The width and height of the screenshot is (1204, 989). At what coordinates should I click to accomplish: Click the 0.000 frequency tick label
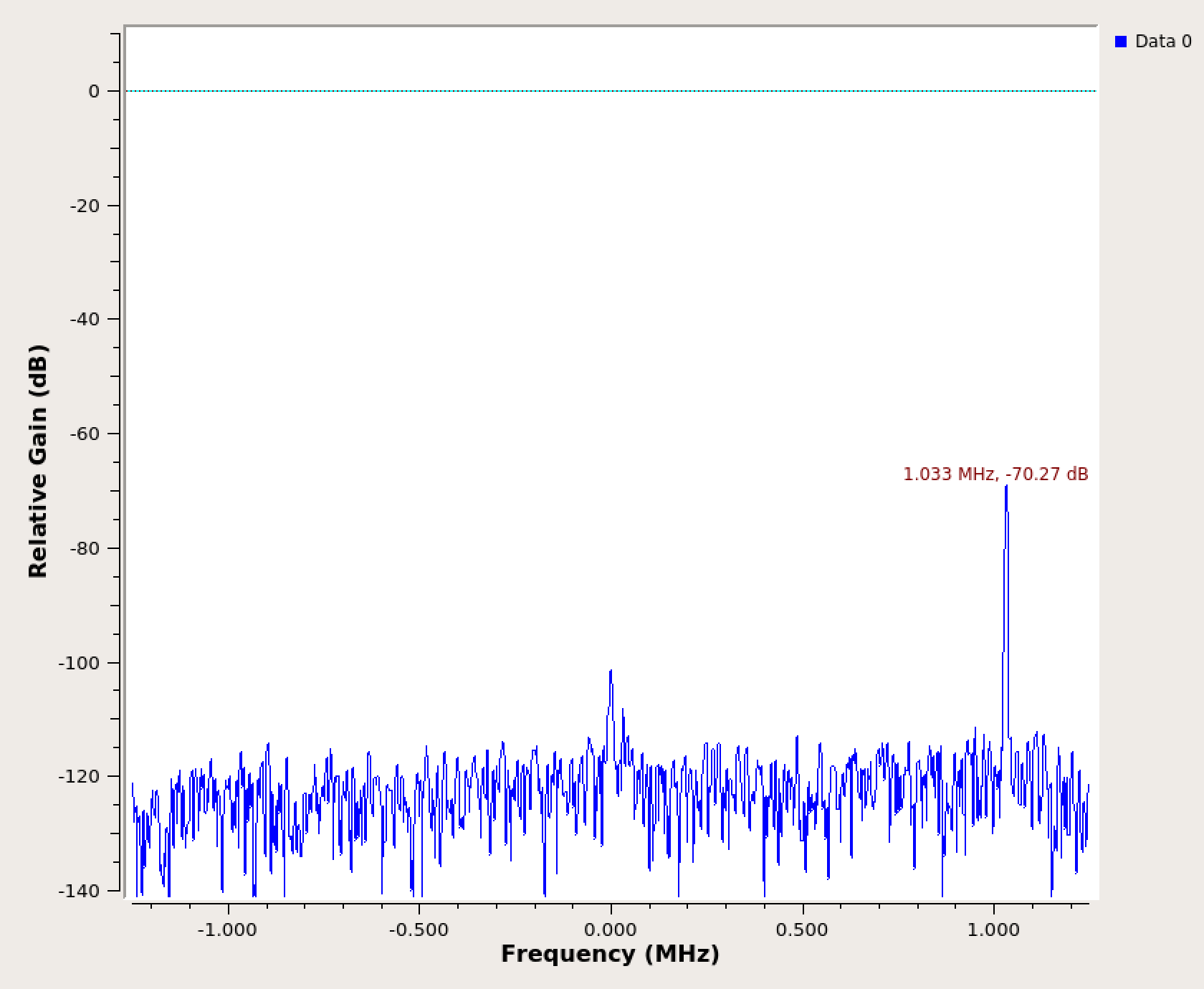(611, 930)
